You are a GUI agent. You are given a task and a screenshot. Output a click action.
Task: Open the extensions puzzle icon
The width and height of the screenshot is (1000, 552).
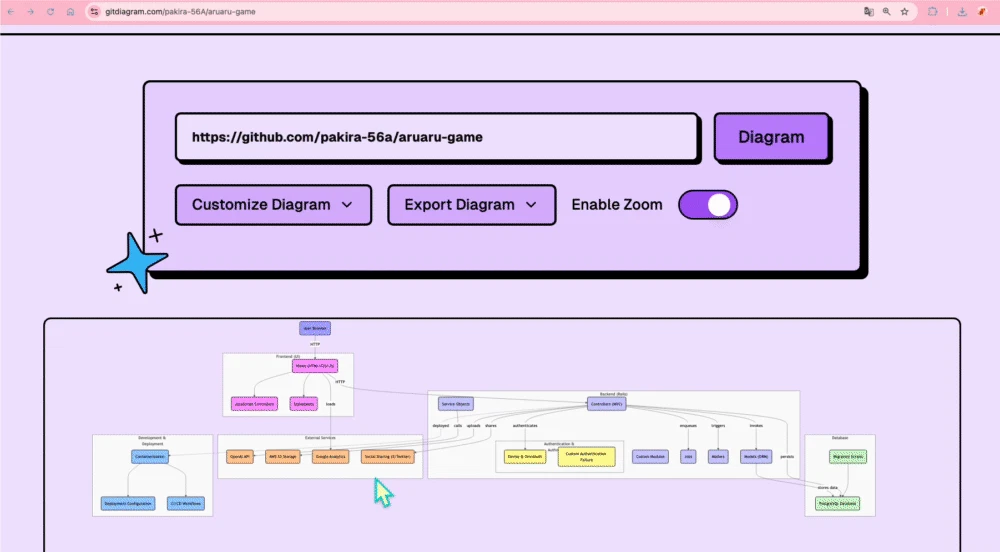tap(932, 11)
